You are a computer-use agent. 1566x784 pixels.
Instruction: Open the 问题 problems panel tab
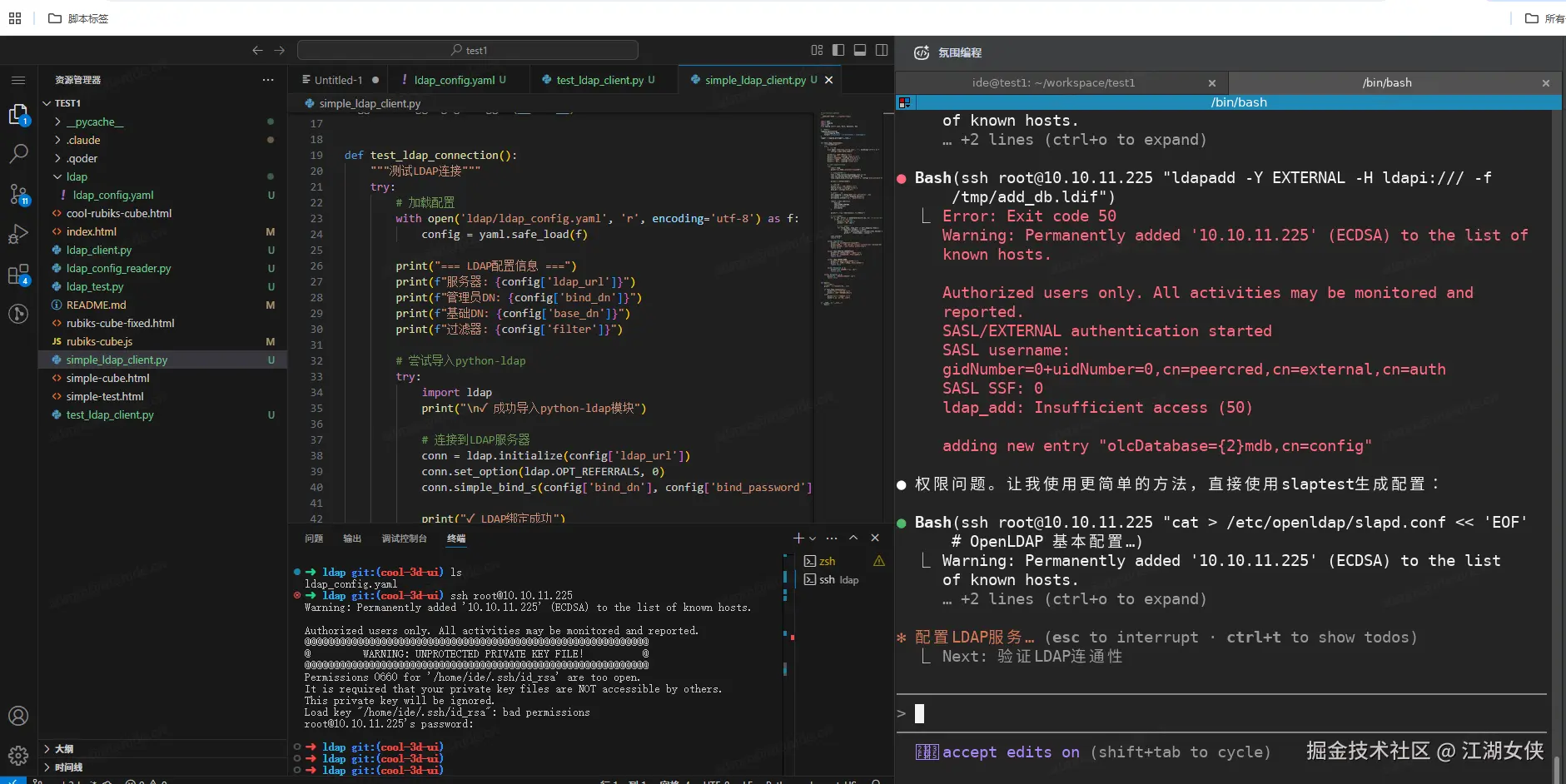click(314, 538)
